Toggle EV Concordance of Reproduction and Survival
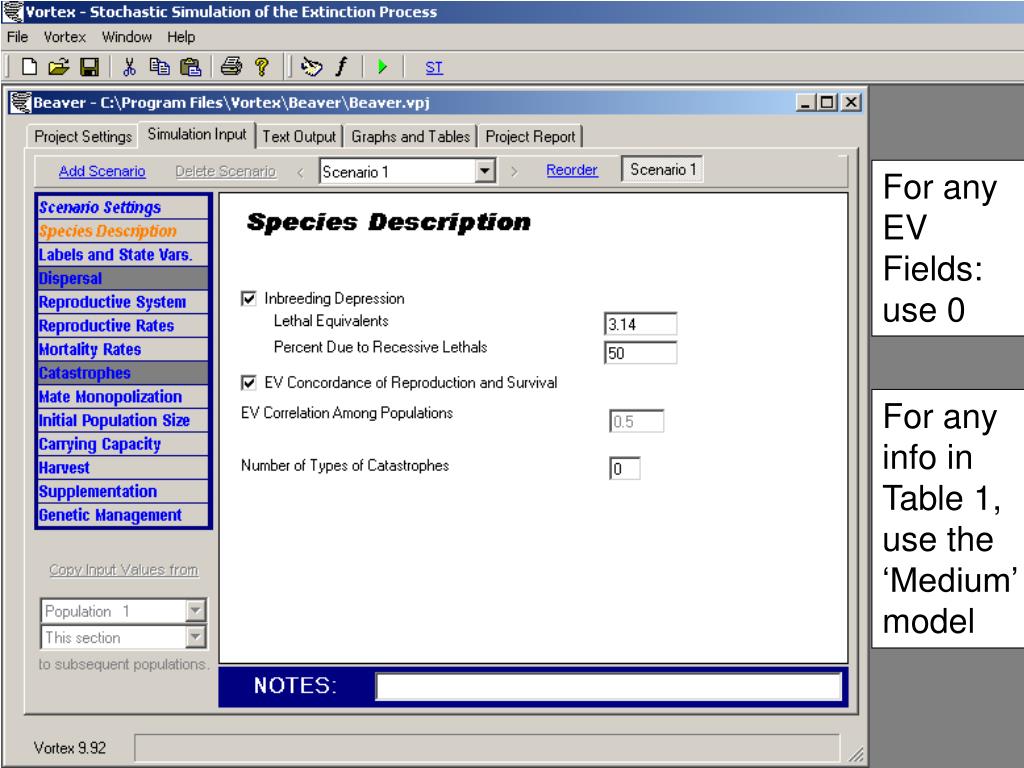The width and height of the screenshot is (1024, 768). click(x=248, y=382)
